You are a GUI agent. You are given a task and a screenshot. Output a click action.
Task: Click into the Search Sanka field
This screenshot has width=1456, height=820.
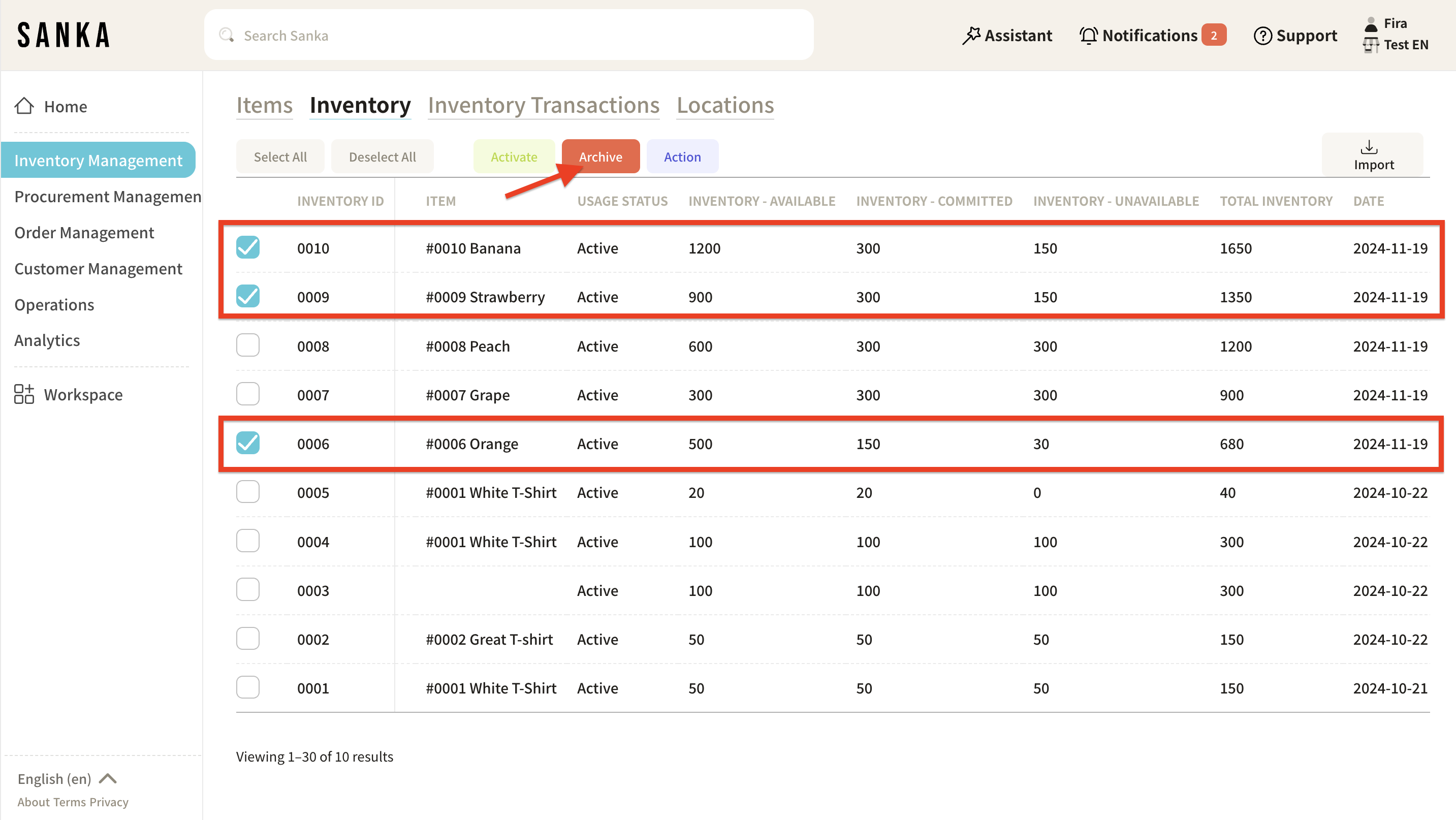click(x=509, y=36)
